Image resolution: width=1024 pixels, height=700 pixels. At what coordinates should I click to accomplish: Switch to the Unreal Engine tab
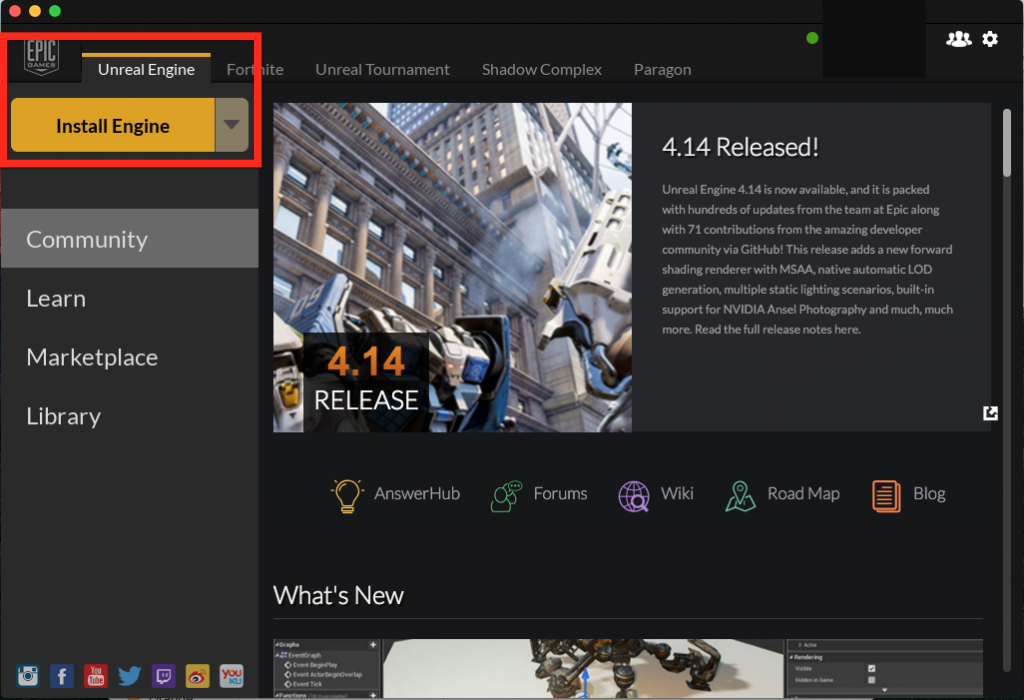[x=146, y=69]
